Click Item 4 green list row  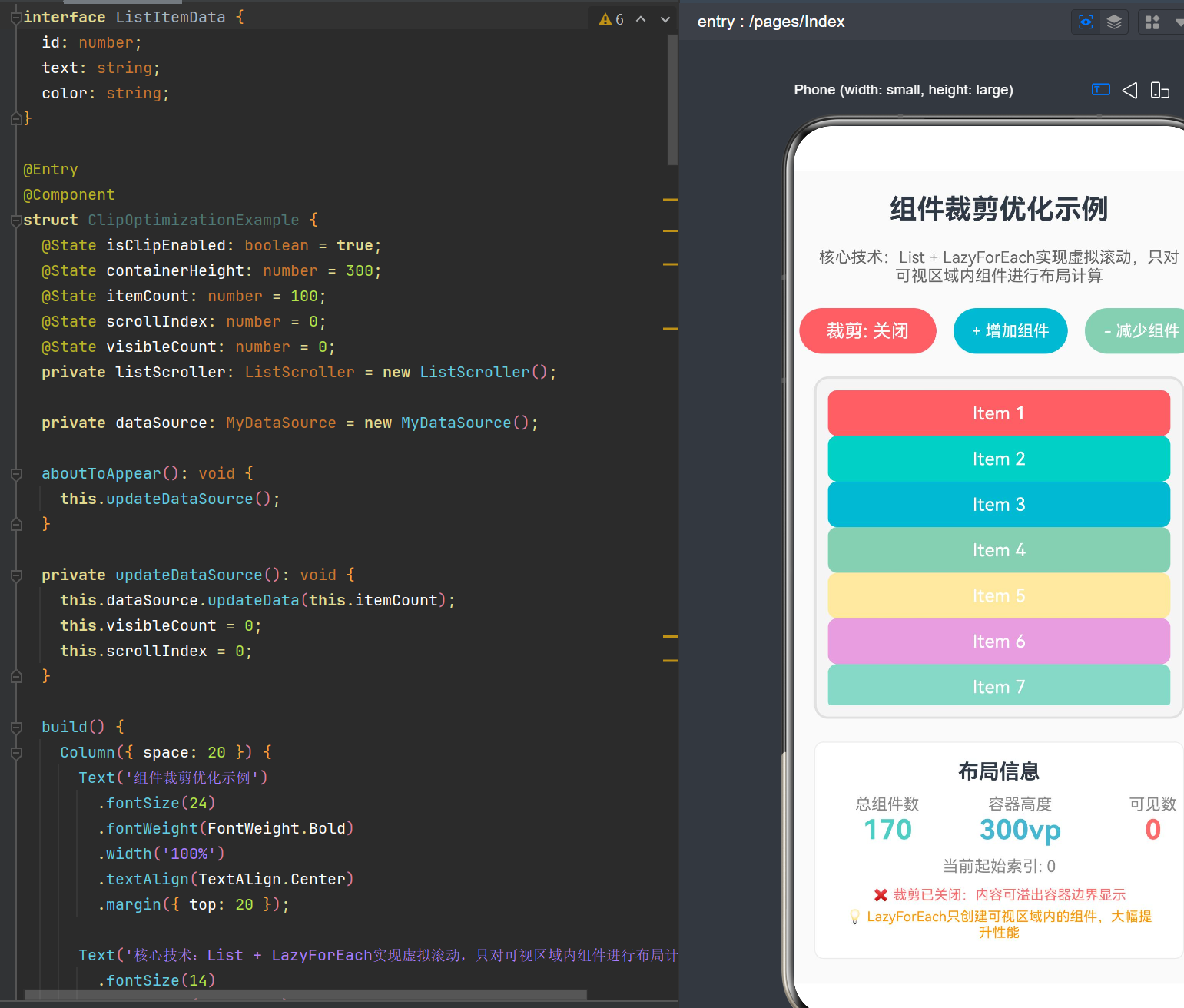click(x=999, y=550)
